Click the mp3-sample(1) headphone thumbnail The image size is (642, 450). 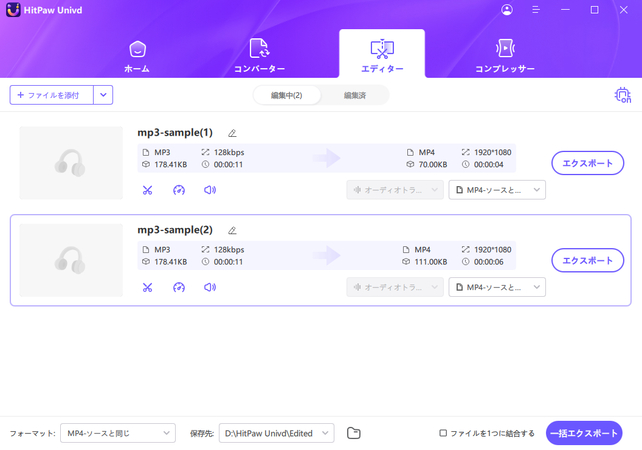pyautogui.click(x=71, y=163)
